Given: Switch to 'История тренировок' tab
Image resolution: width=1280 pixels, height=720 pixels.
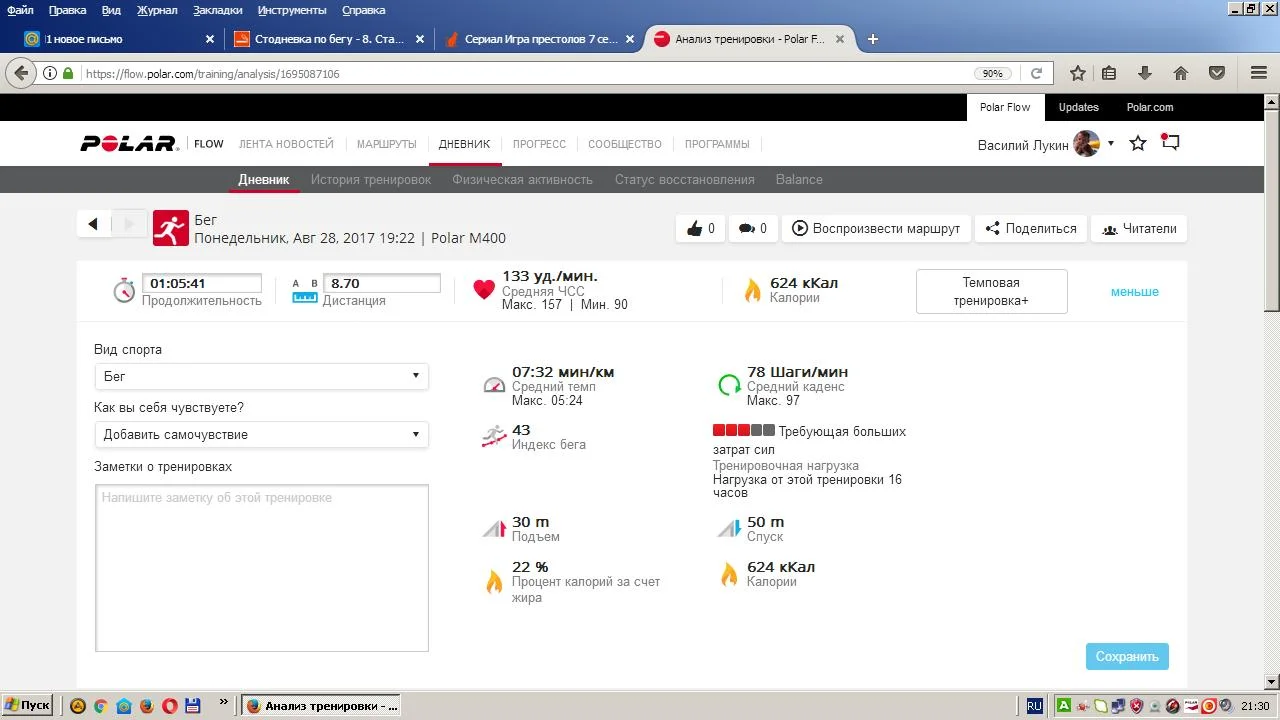Looking at the screenshot, I should 370,180.
